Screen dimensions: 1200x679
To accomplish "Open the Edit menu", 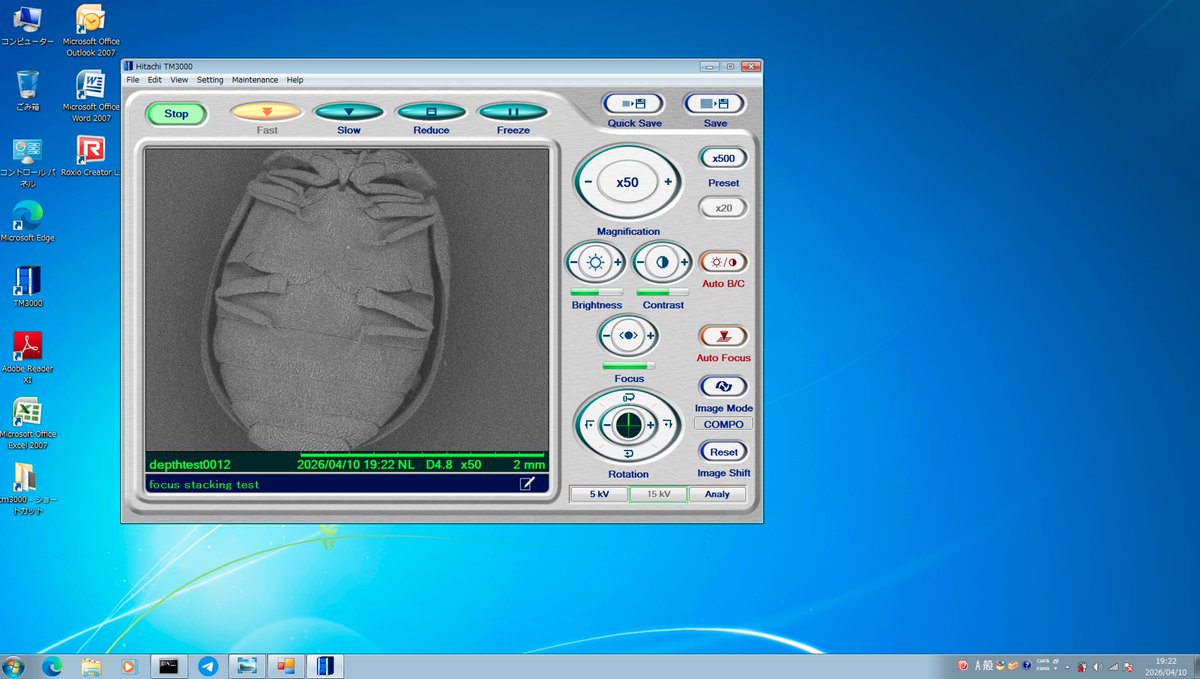I will (x=155, y=80).
